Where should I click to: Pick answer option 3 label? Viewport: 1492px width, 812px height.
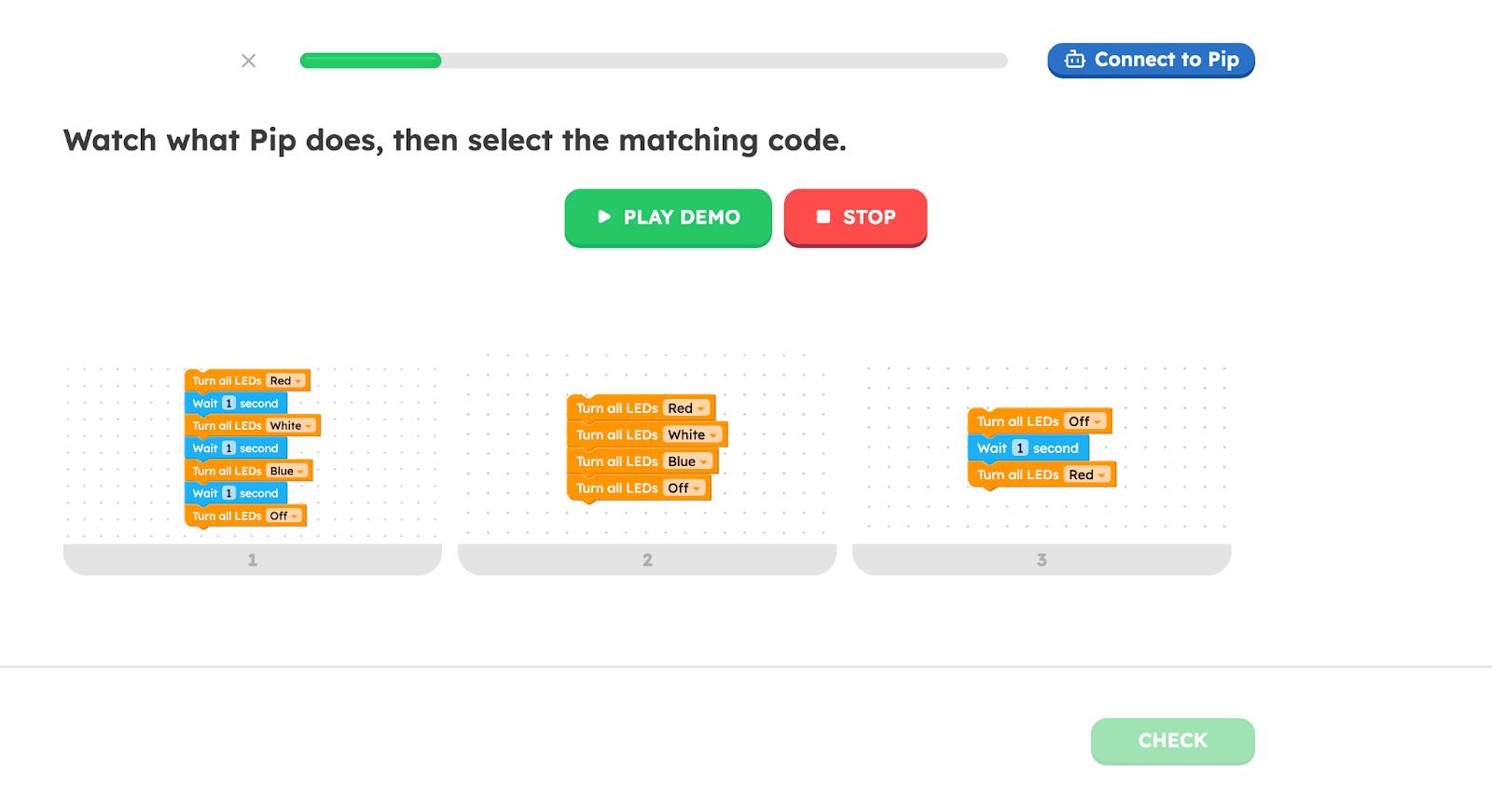(1042, 559)
